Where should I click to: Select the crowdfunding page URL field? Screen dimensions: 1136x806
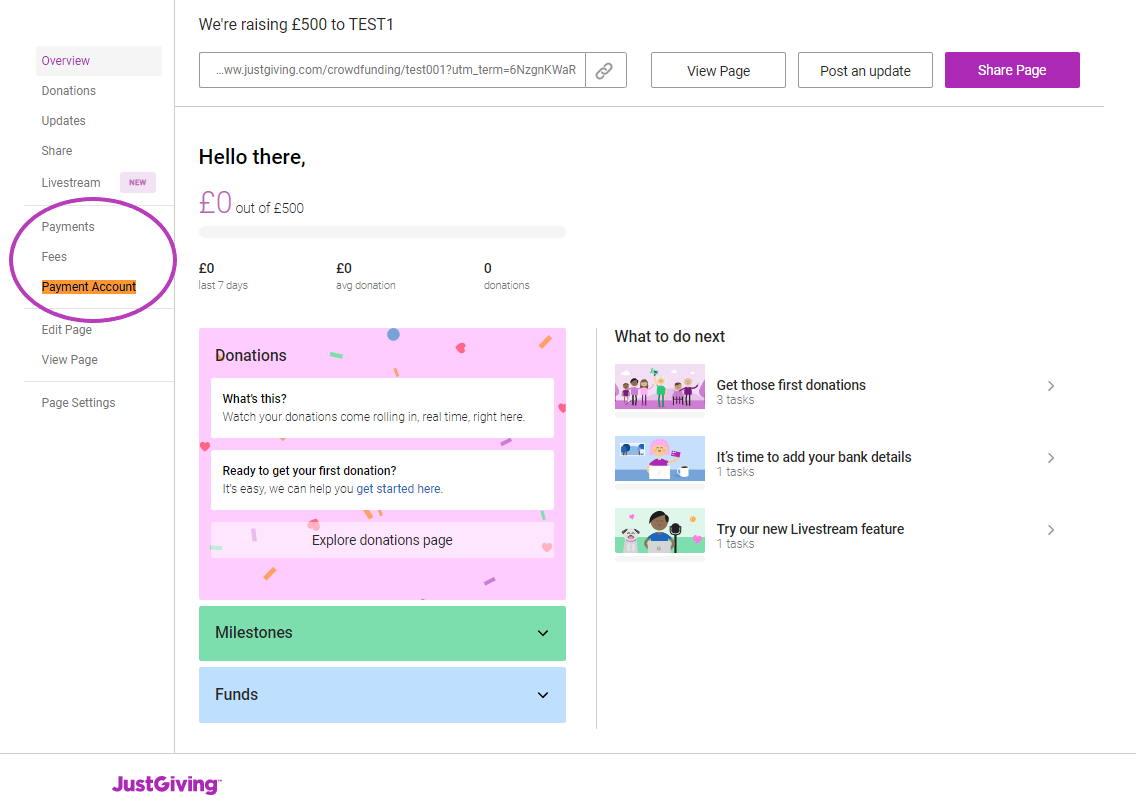(x=392, y=70)
